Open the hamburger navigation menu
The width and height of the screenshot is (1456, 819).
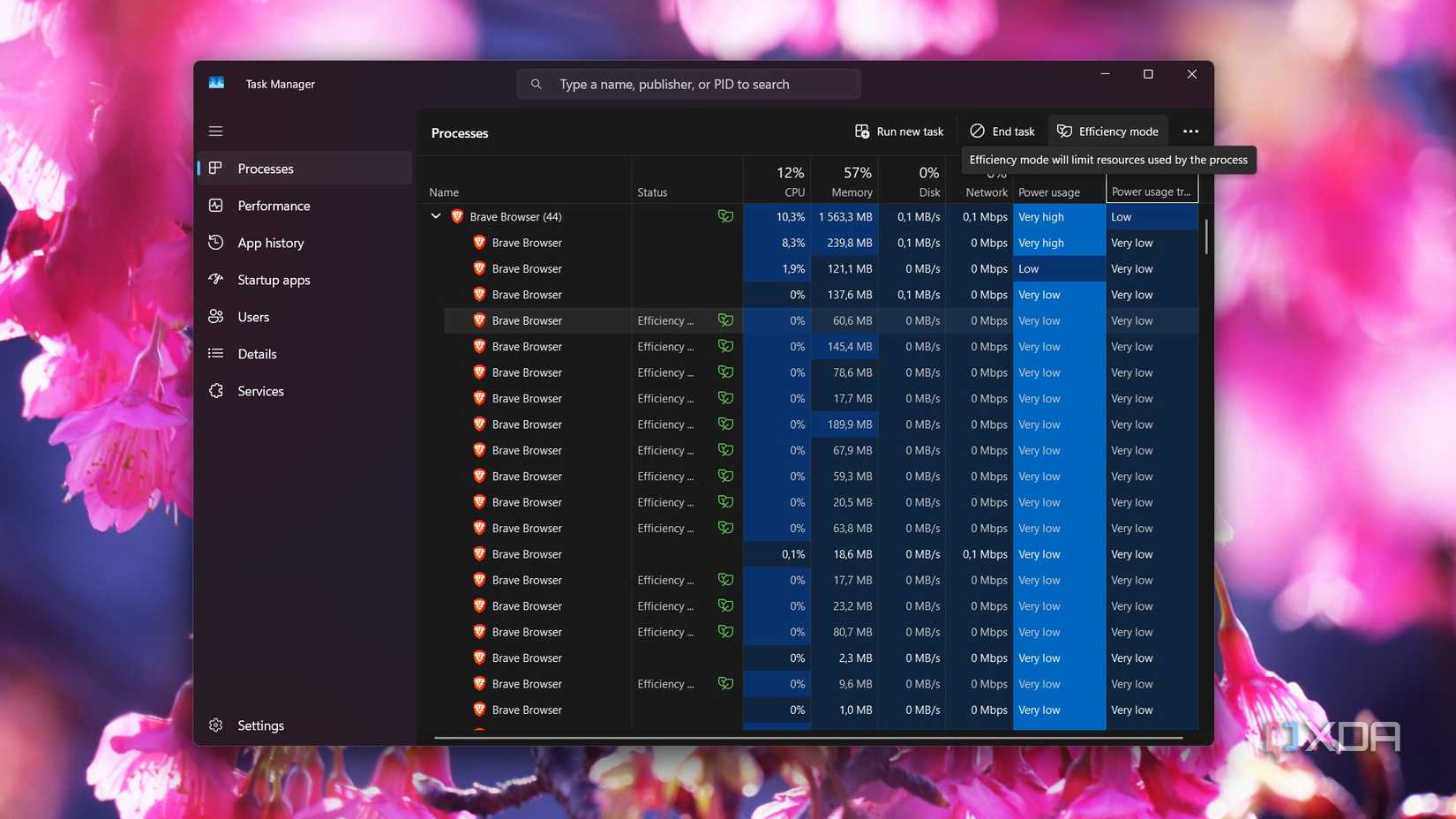[215, 131]
